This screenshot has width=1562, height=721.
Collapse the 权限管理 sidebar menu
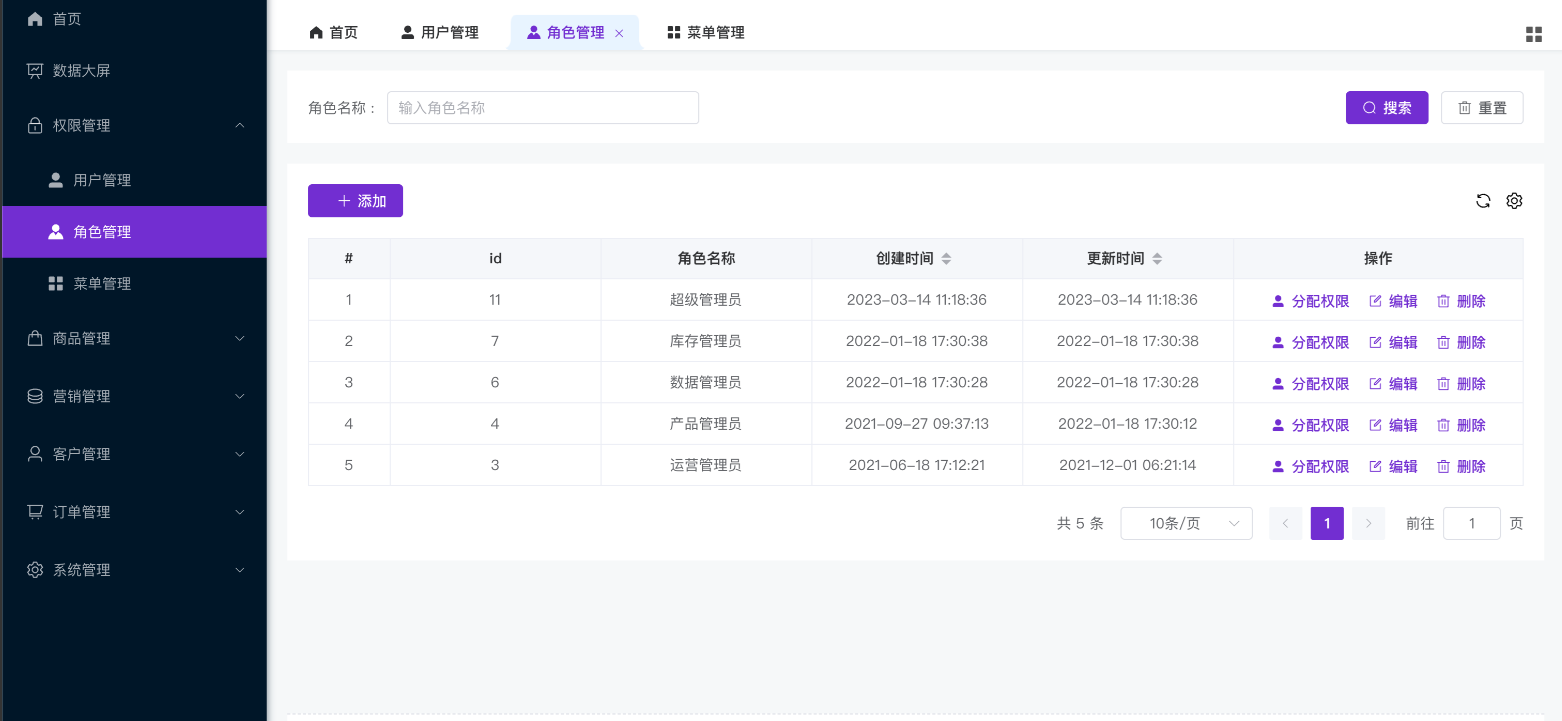(x=134, y=126)
